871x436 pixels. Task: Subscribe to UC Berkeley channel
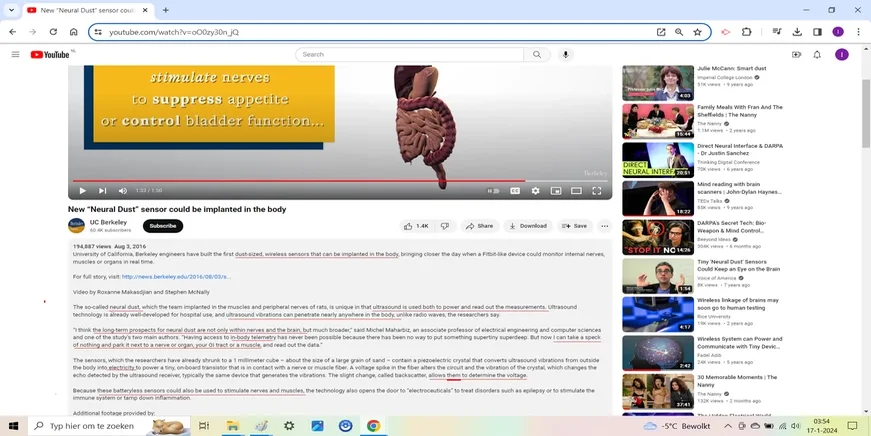click(163, 226)
